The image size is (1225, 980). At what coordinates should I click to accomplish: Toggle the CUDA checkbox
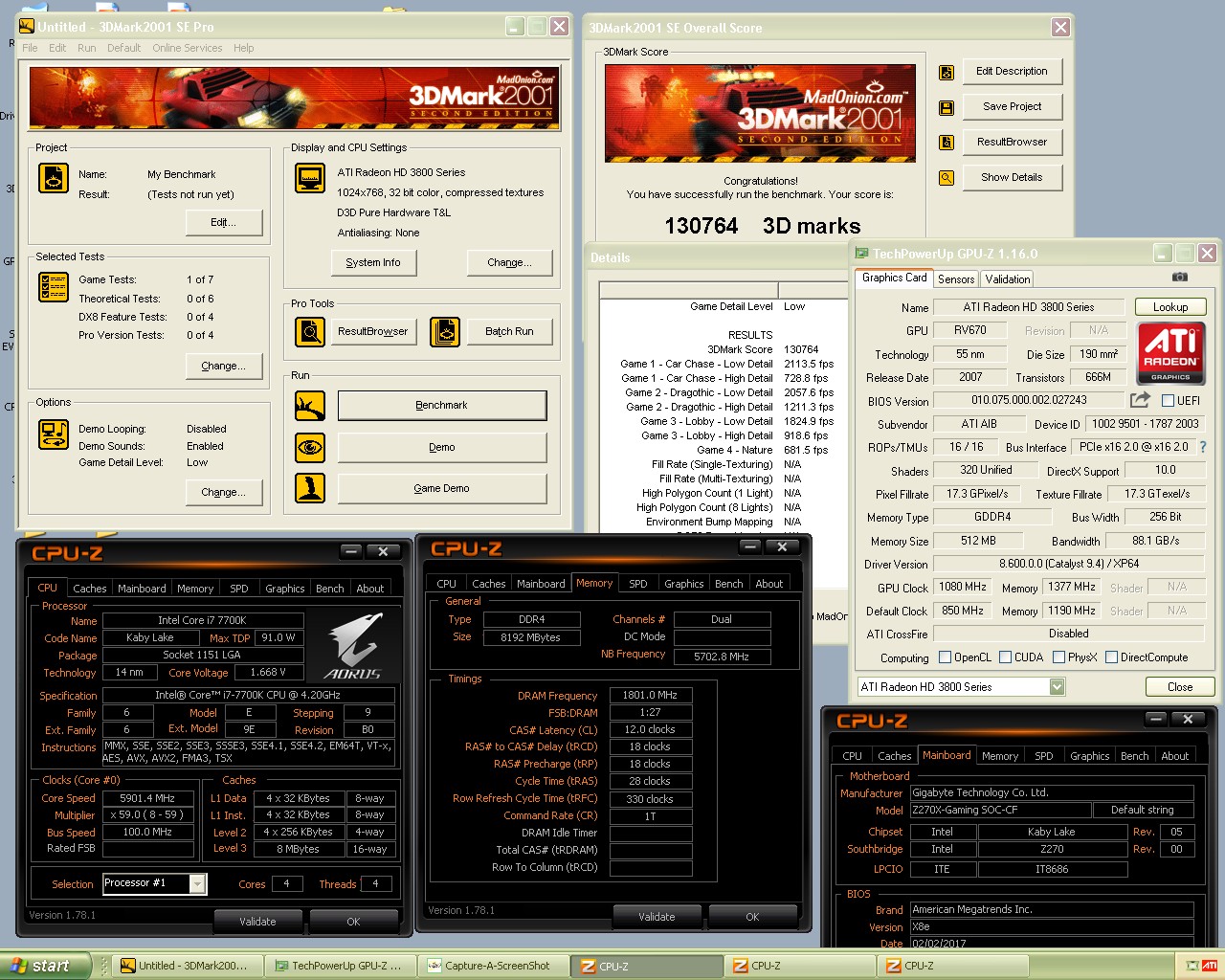[1006, 657]
